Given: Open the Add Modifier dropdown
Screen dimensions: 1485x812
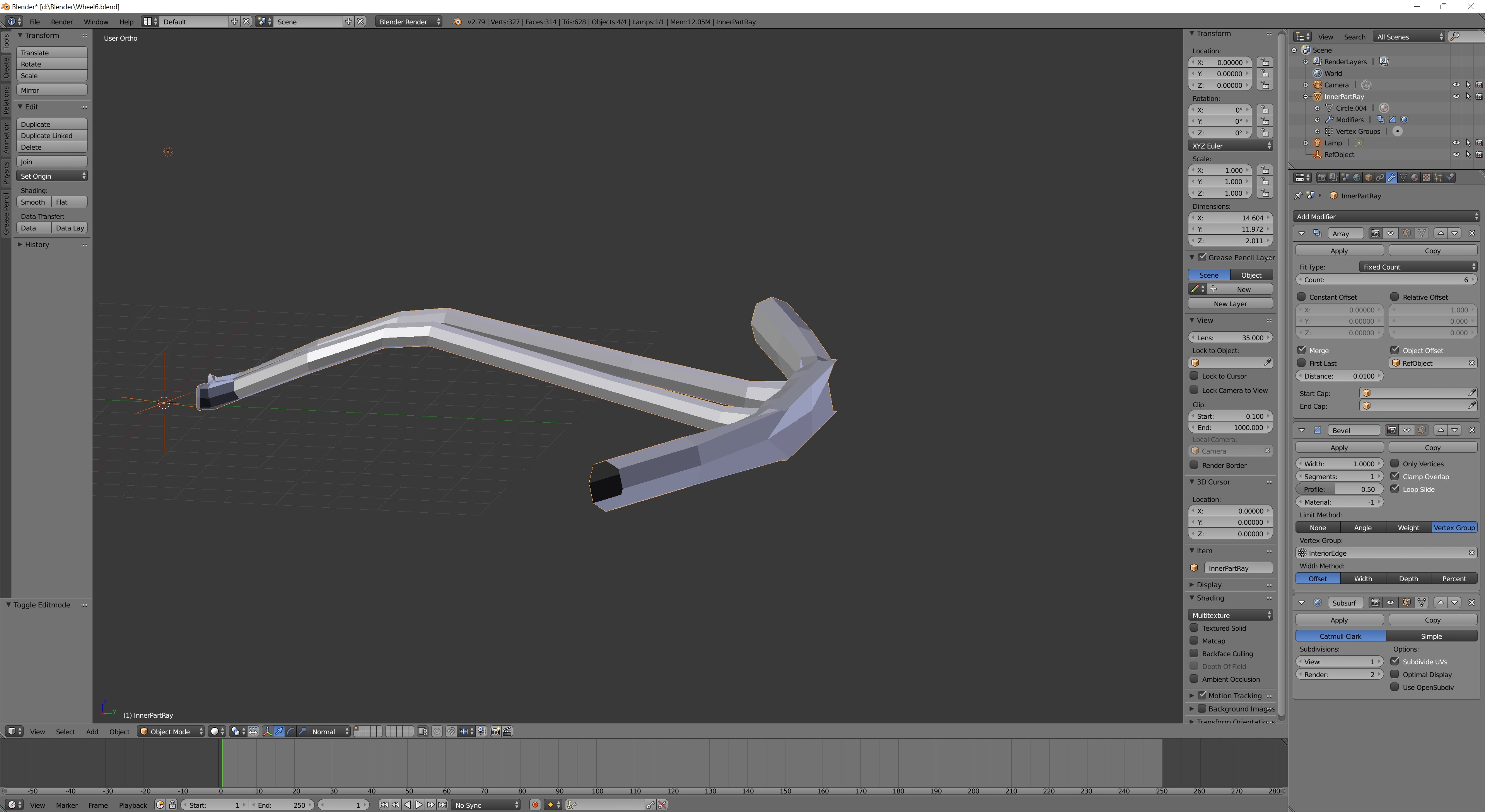Looking at the screenshot, I should tap(1385, 217).
